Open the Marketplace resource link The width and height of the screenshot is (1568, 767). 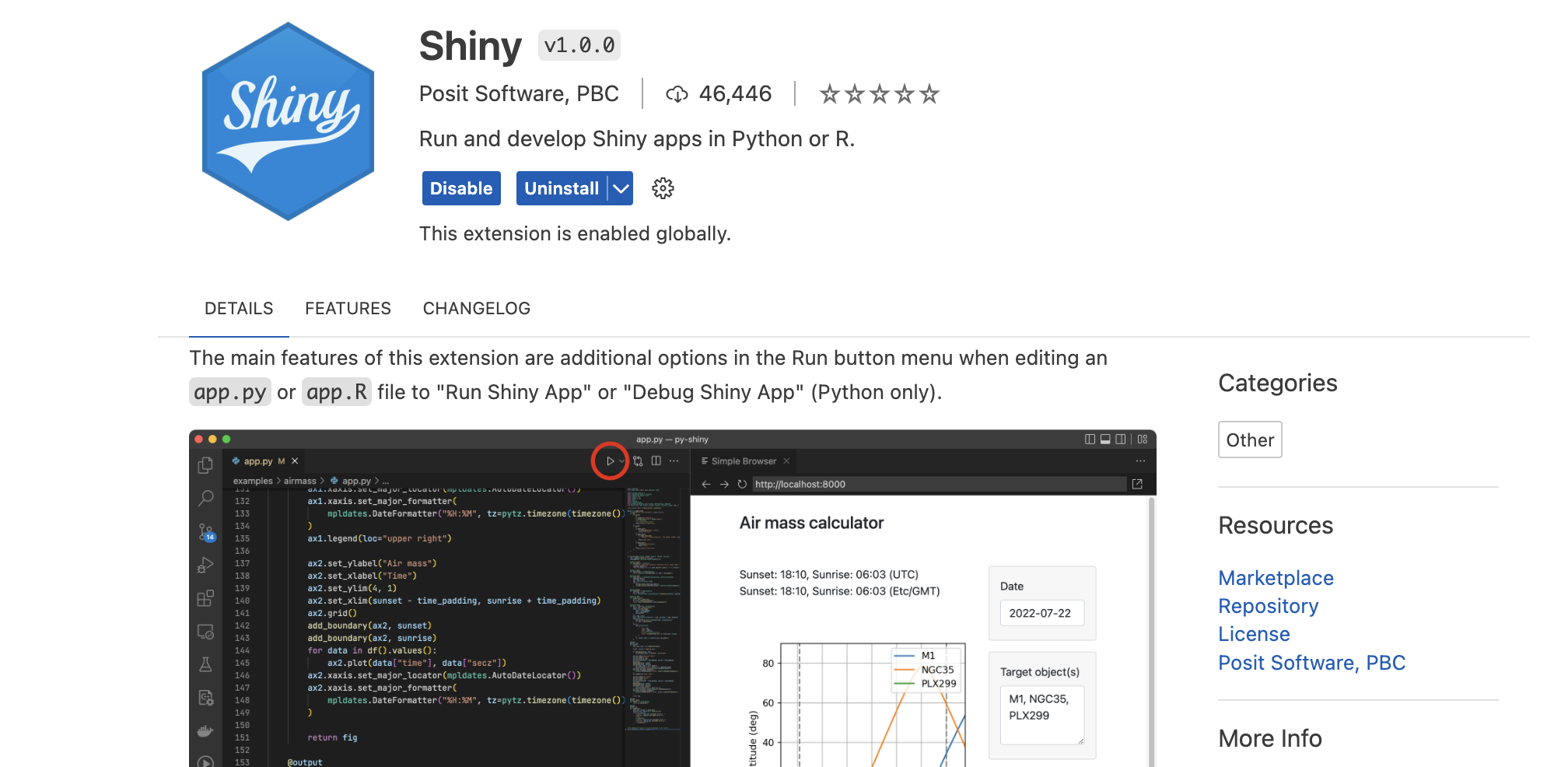[x=1276, y=578]
